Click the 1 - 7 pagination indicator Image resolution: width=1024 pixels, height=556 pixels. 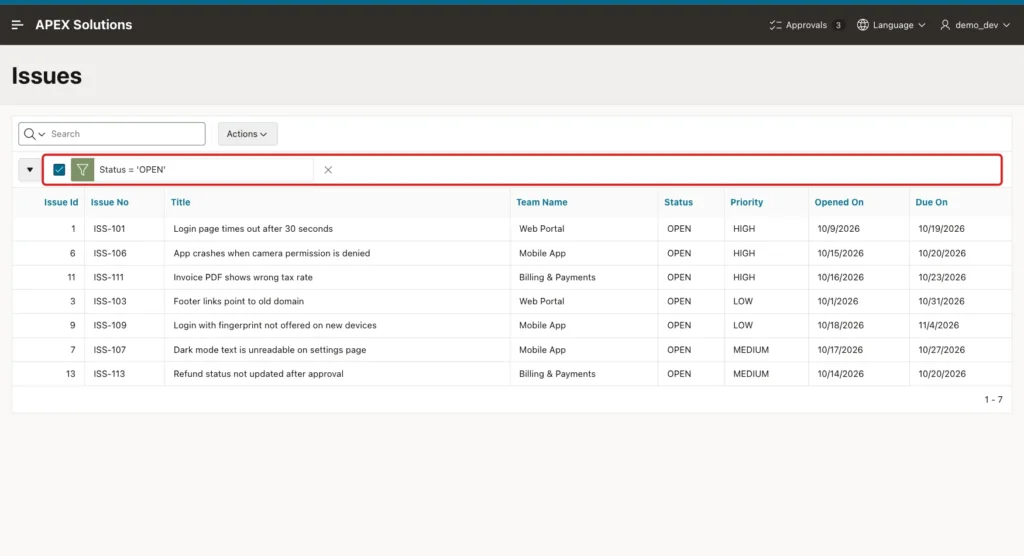[993, 399]
